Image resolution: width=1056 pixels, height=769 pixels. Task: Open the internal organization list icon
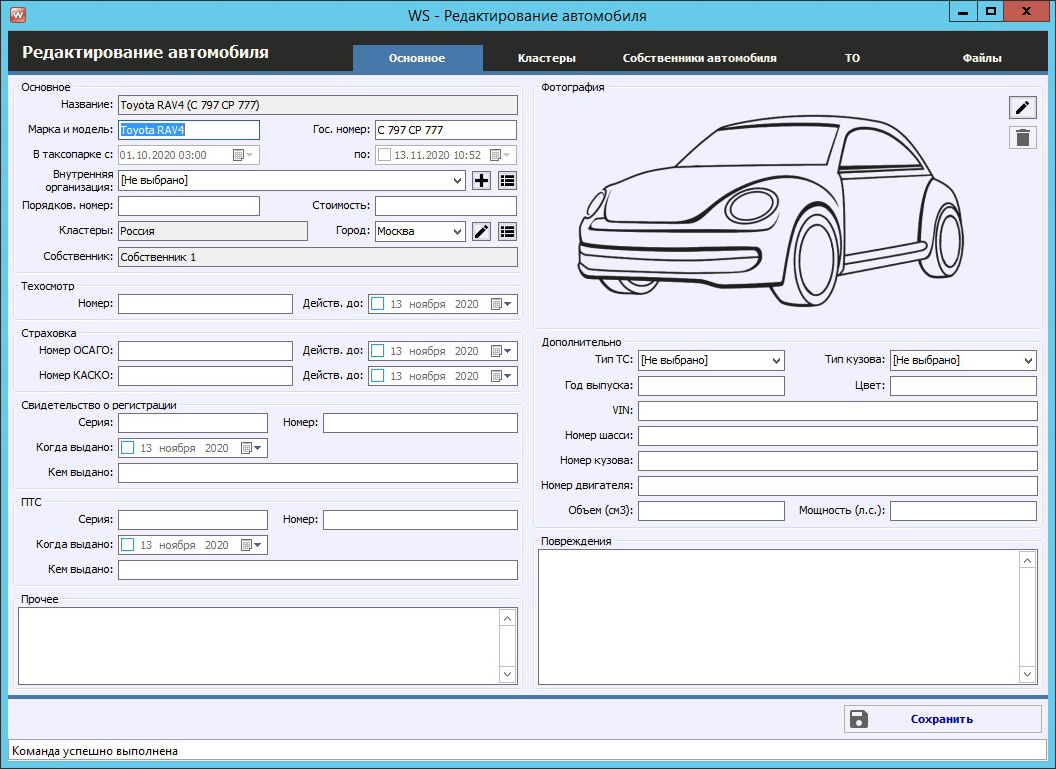click(x=507, y=181)
